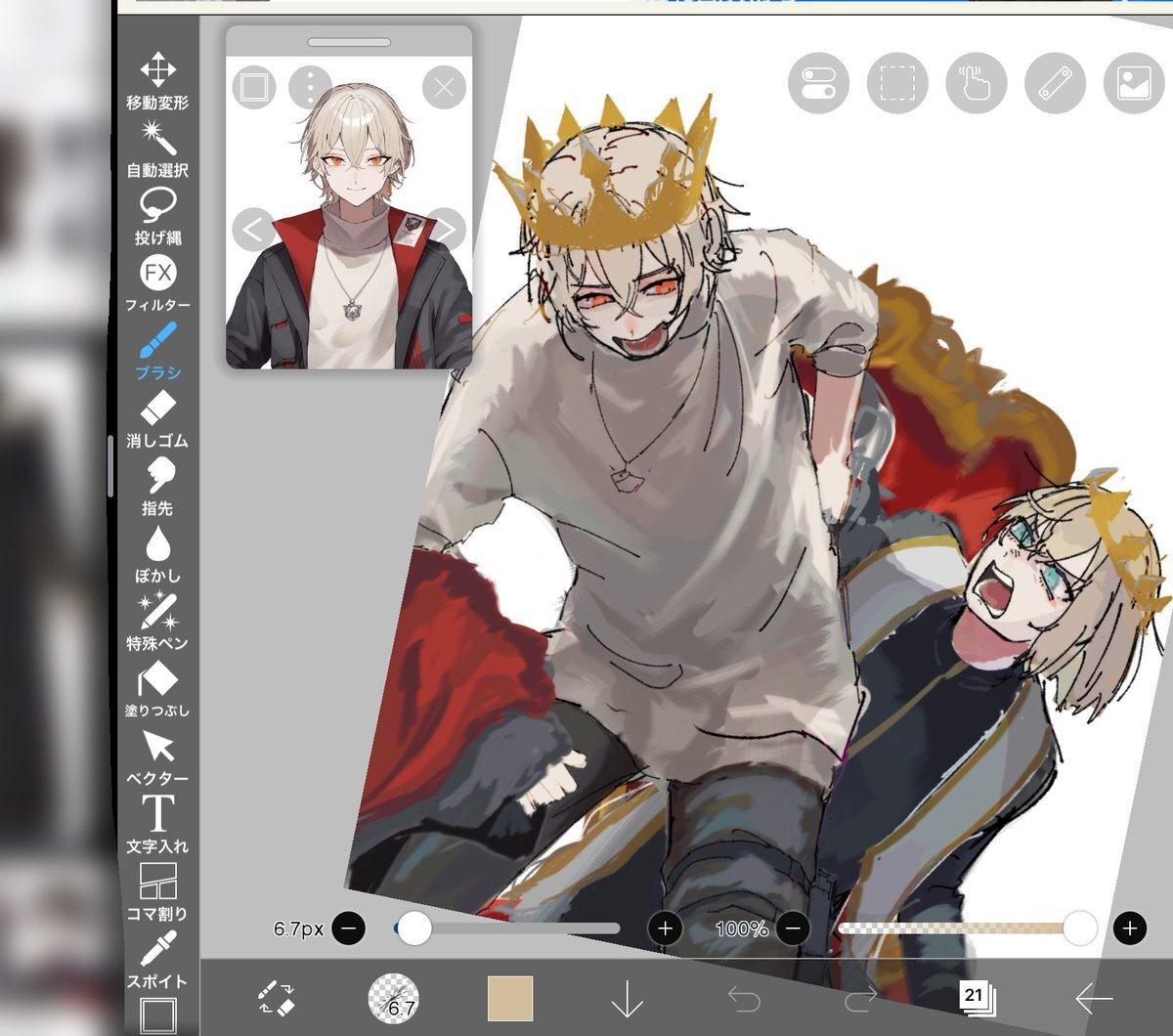Screen dimensions: 1173x1036
Task: Click the reference window top drag handle
Action: [349, 42]
